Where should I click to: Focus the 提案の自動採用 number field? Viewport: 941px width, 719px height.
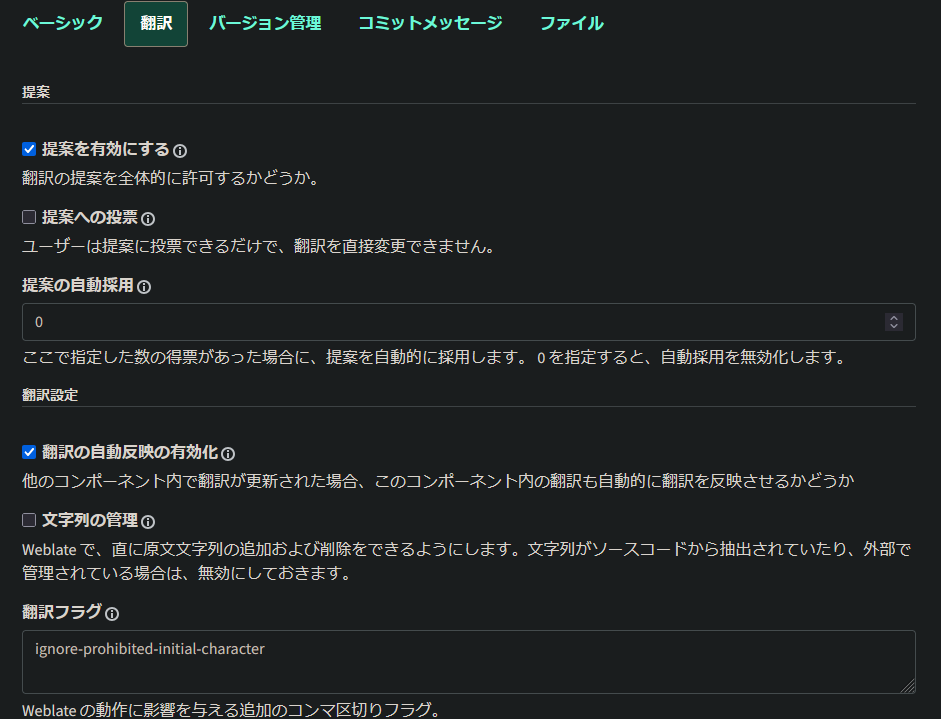[x=469, y=322]
